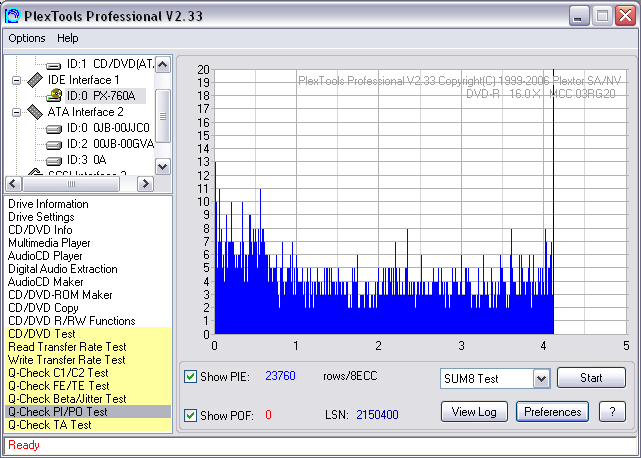The width and height of the screenshot is (641, 458).
Task: Open the SUM8 Test dropdown
Action: (542, 379)
